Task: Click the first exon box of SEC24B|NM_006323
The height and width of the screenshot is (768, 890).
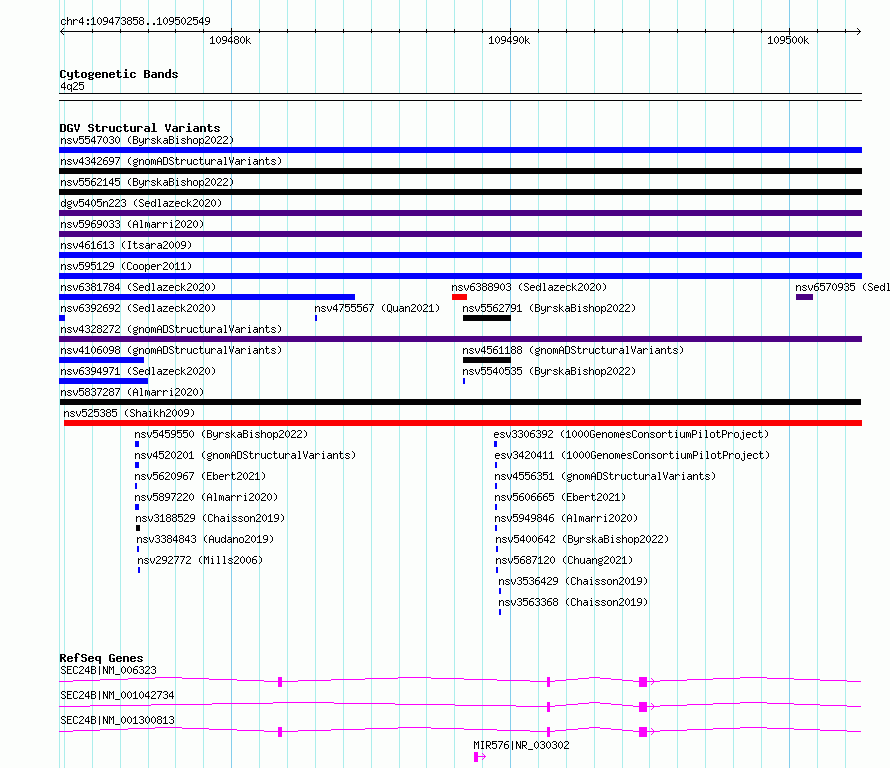Action: [280, 682]
